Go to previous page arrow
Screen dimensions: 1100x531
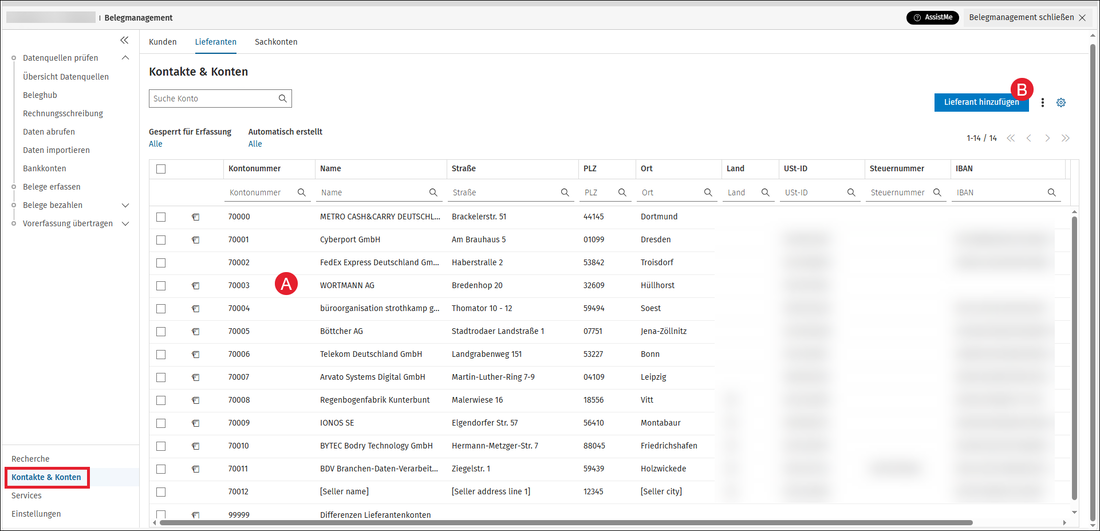tap(1029, 138)
